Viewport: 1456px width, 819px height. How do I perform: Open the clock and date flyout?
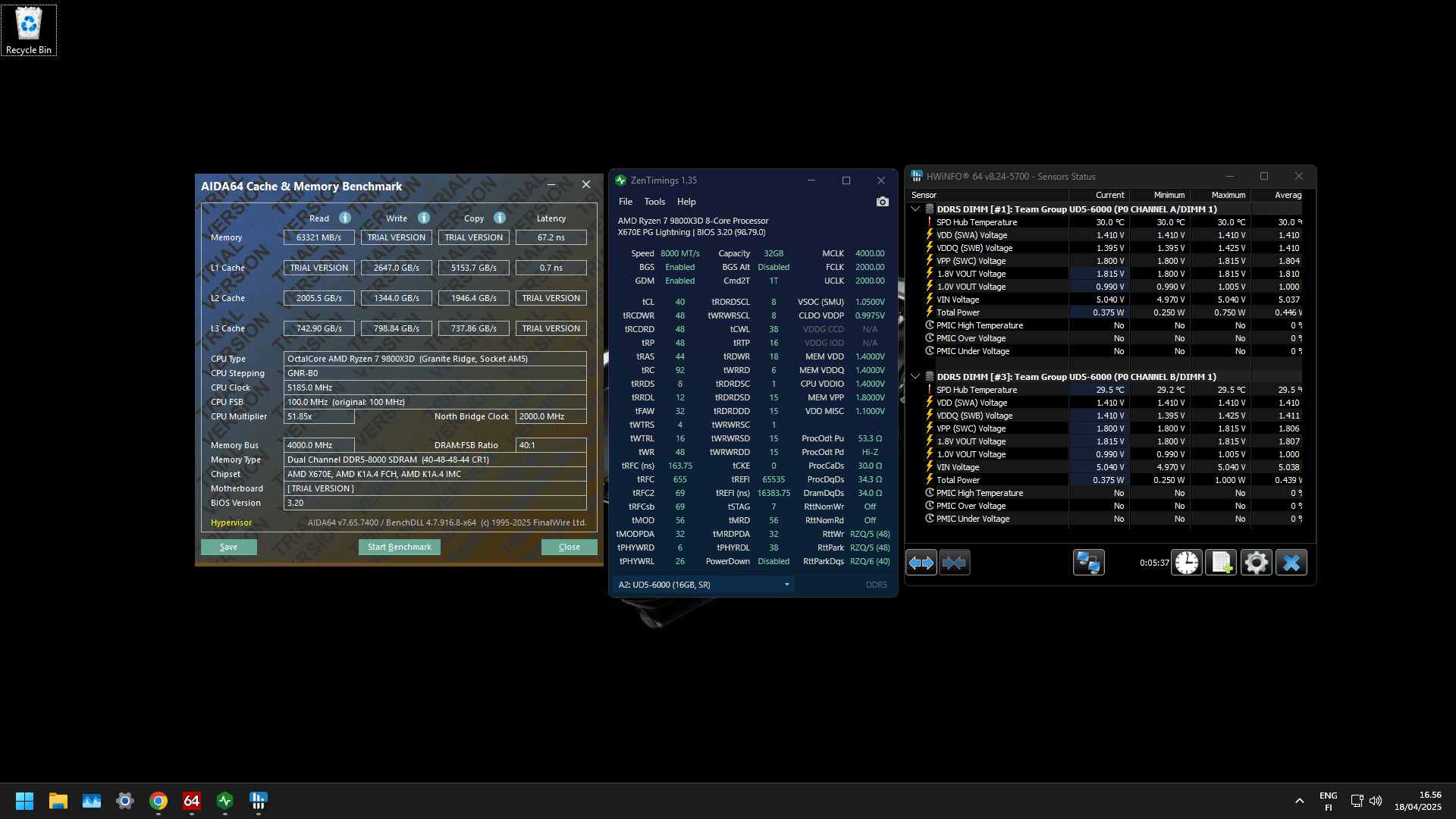point(1418,801)
